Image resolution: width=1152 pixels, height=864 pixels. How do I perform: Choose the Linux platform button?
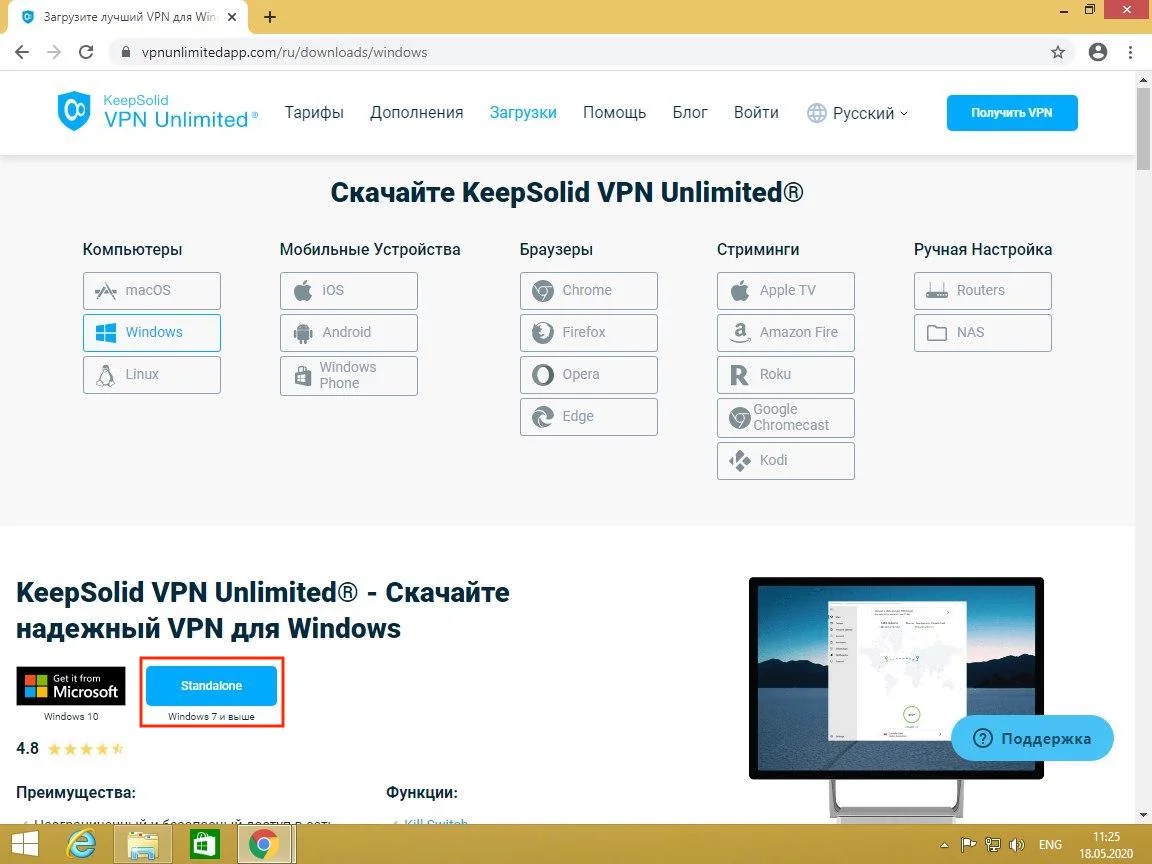click(152, 375)
